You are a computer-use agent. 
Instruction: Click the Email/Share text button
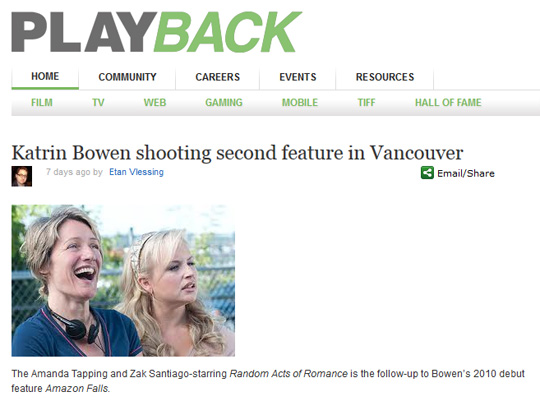[466, 173]
